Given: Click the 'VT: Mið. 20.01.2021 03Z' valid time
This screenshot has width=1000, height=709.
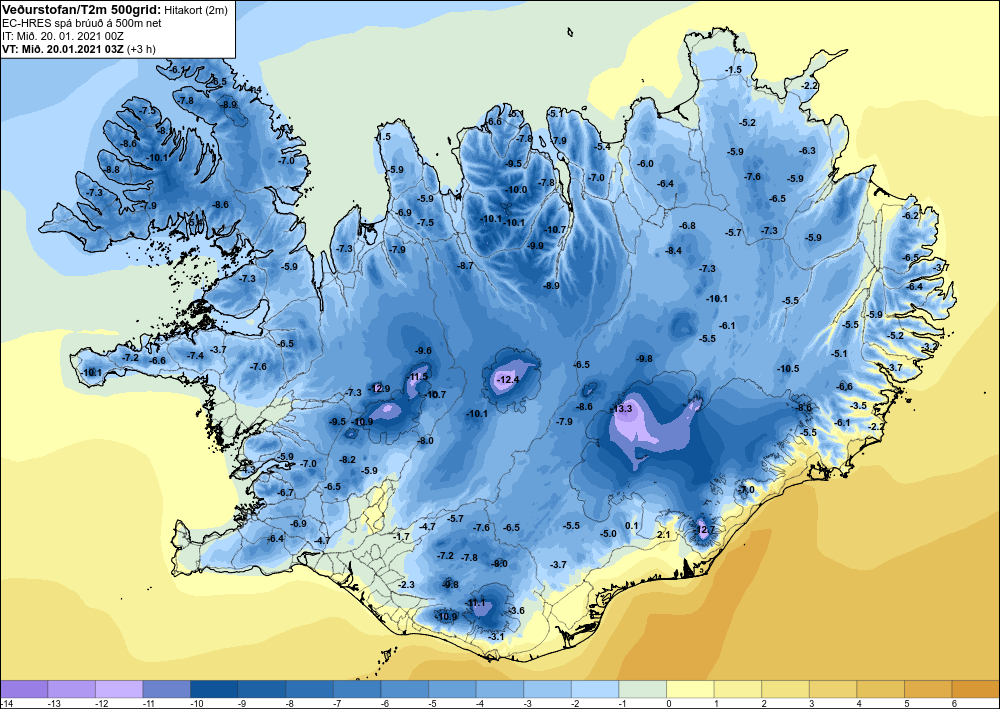Looking at the screenshot, I should (x=63, y=48).
